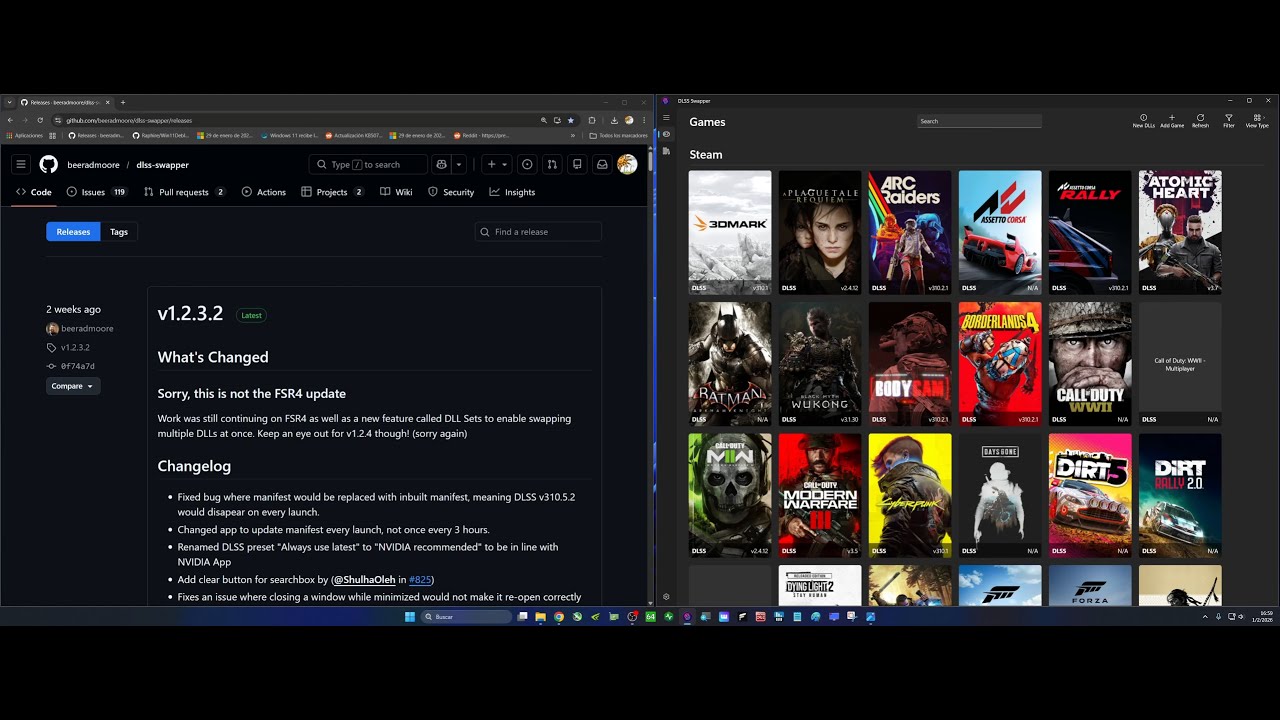Click the Add Game button

[1172, 121]
